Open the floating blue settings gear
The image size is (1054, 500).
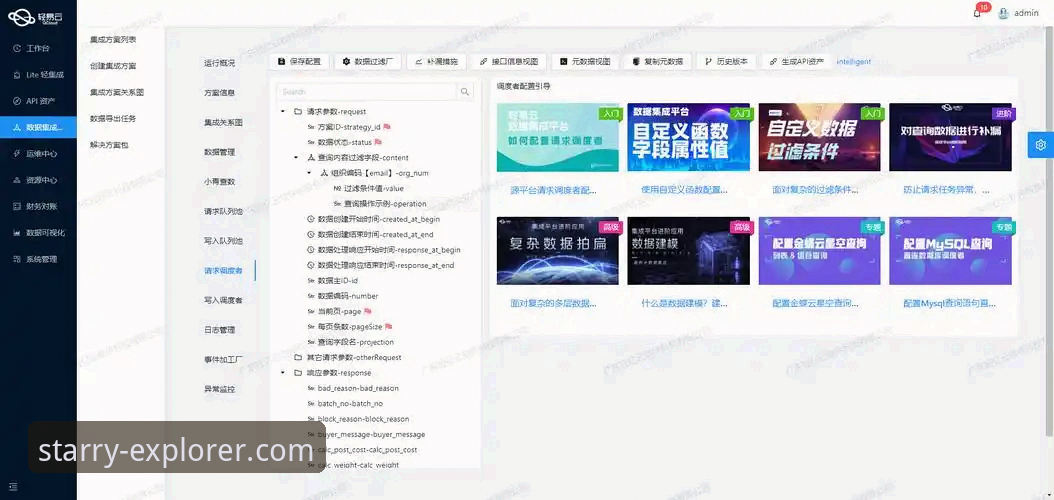tap(1041, 144)
